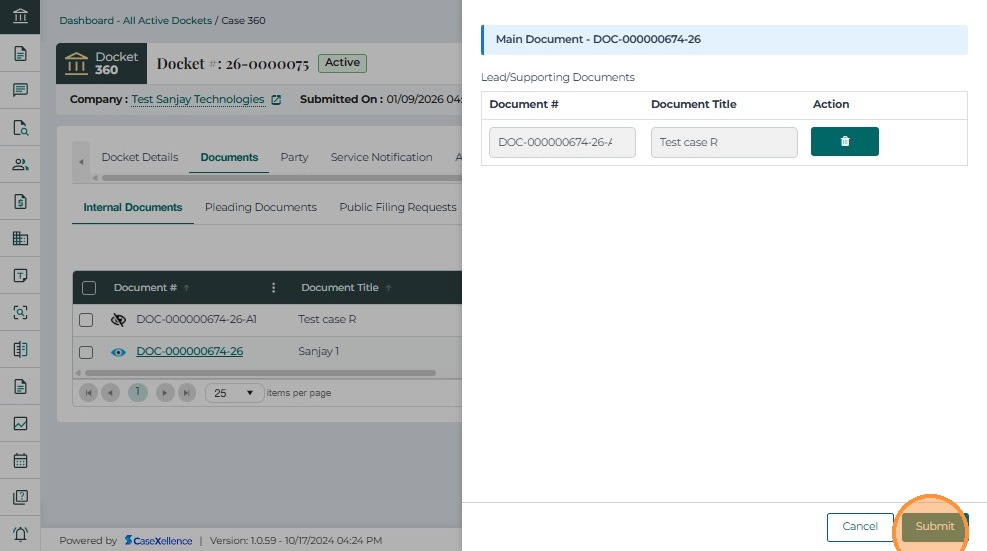Viewport: 987px width, 551px height.
Task: Go to previous page in pager
Action: coord(110,393)
